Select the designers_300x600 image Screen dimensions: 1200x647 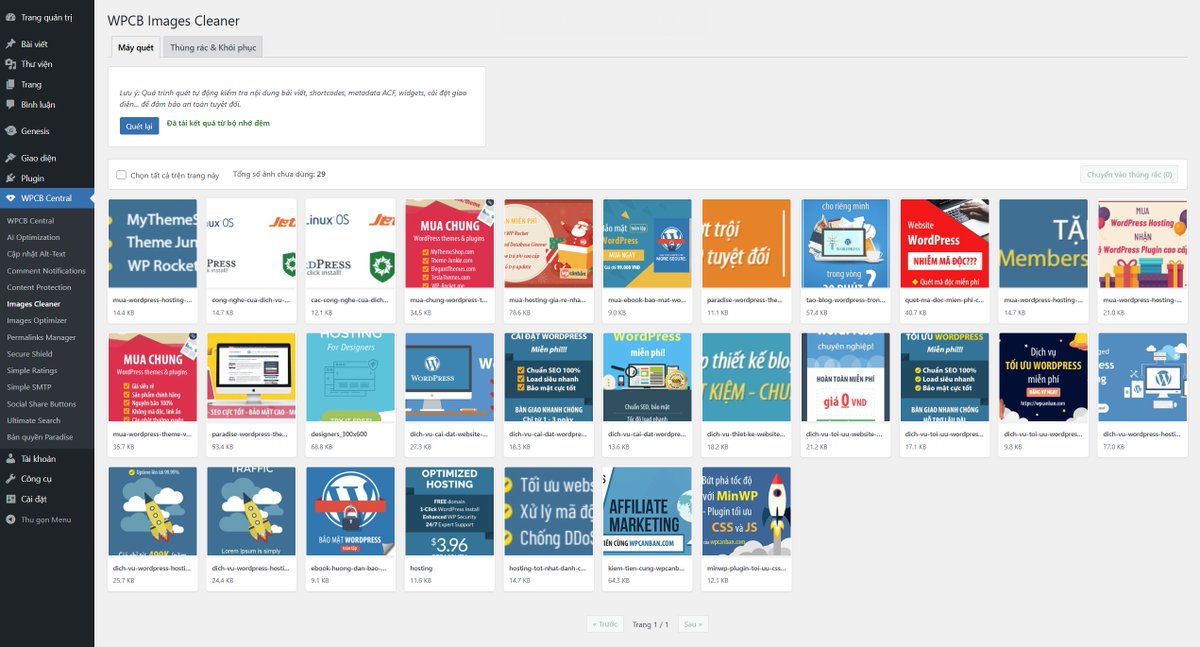click(x=350, y=377)
